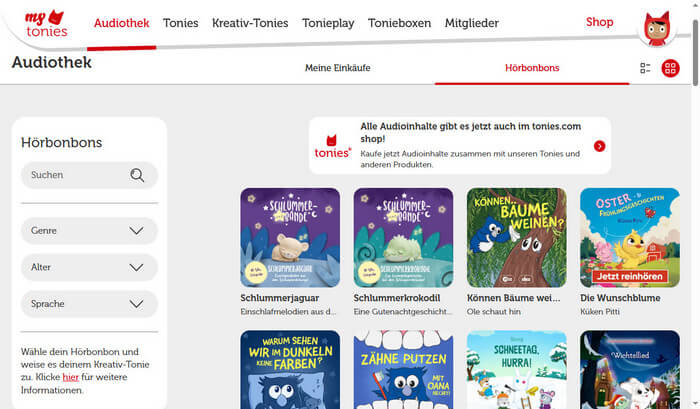Follow the 'hier' link for information
Screen dimensions: 700x409
pyautogui.click(x=71, y=377)
